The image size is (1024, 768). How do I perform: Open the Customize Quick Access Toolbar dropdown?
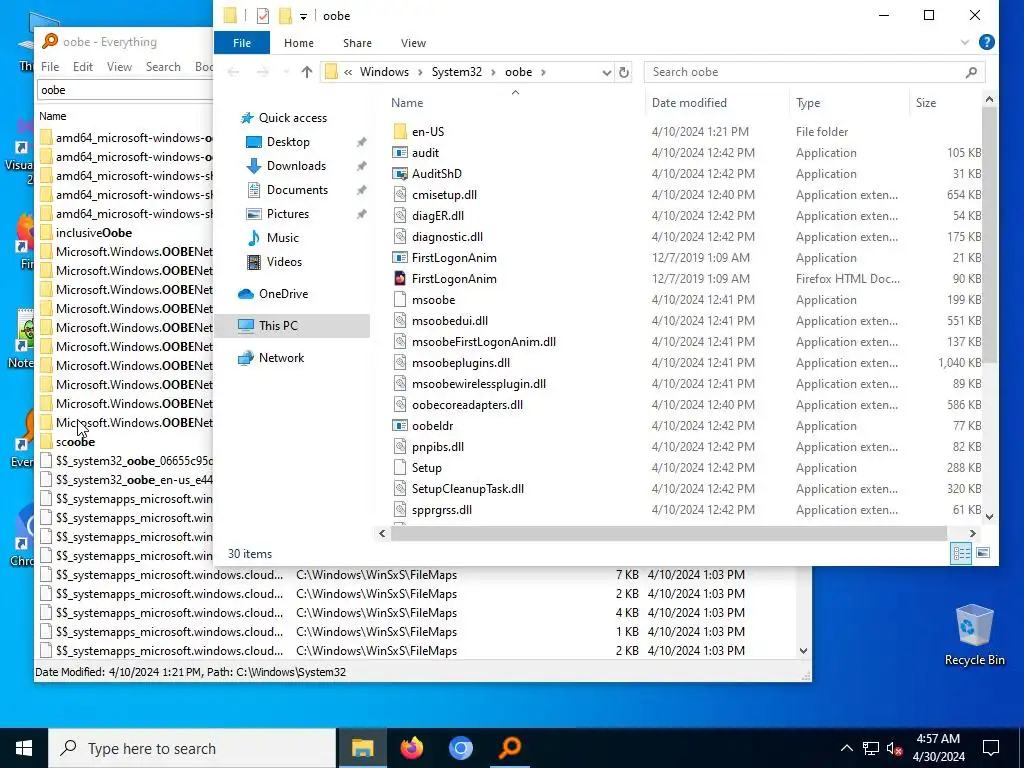tap(303, 16)
